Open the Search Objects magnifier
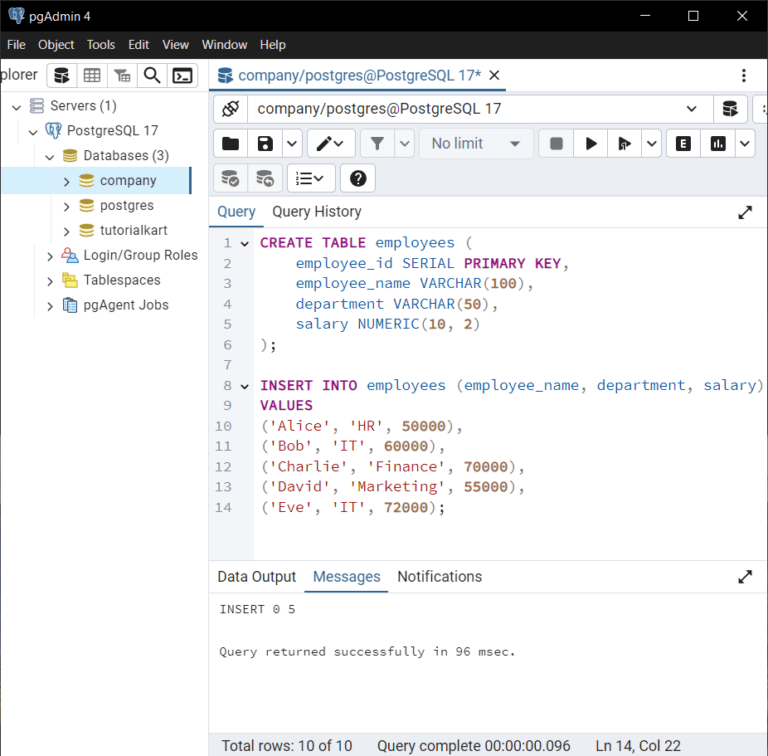 pos(152,76)
